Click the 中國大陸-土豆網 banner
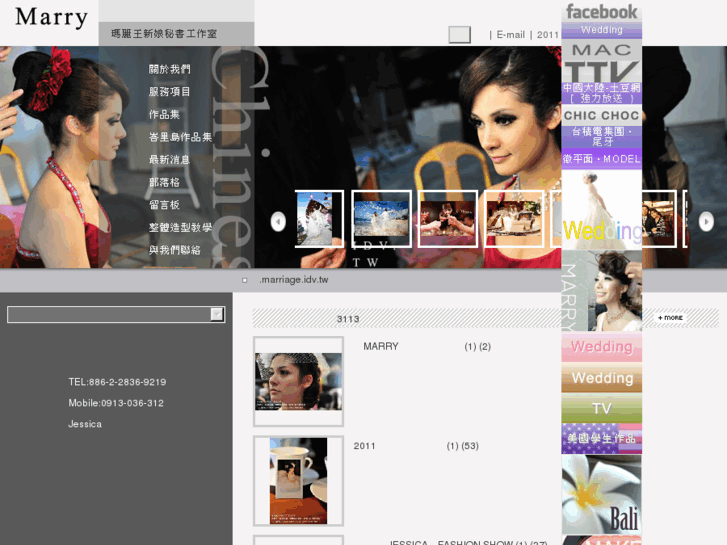The width and height of the screenshot is (727, 545). [x=601, y=93]
